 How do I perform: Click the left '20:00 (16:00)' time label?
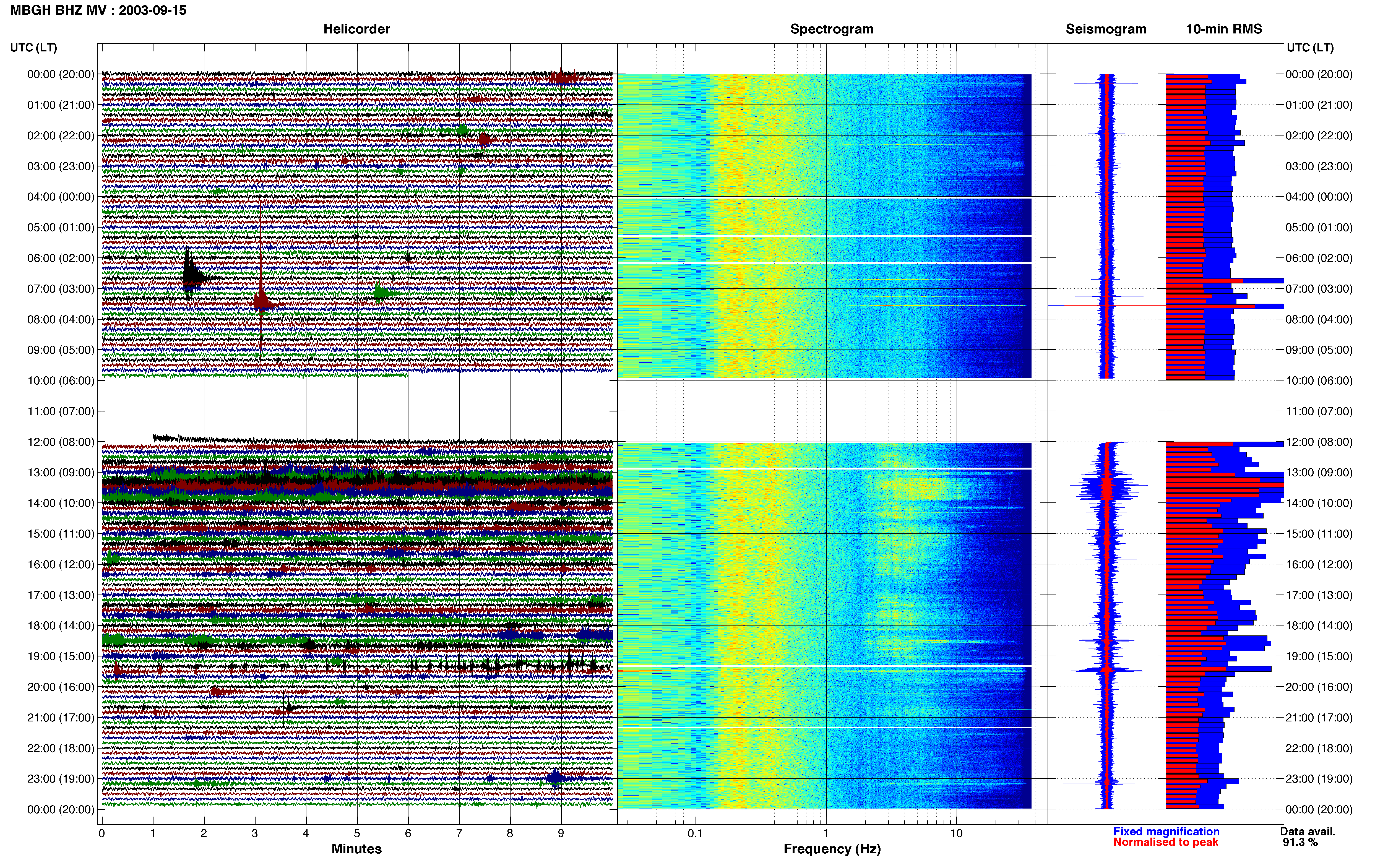pyautogui.click(x=61, y=687)
